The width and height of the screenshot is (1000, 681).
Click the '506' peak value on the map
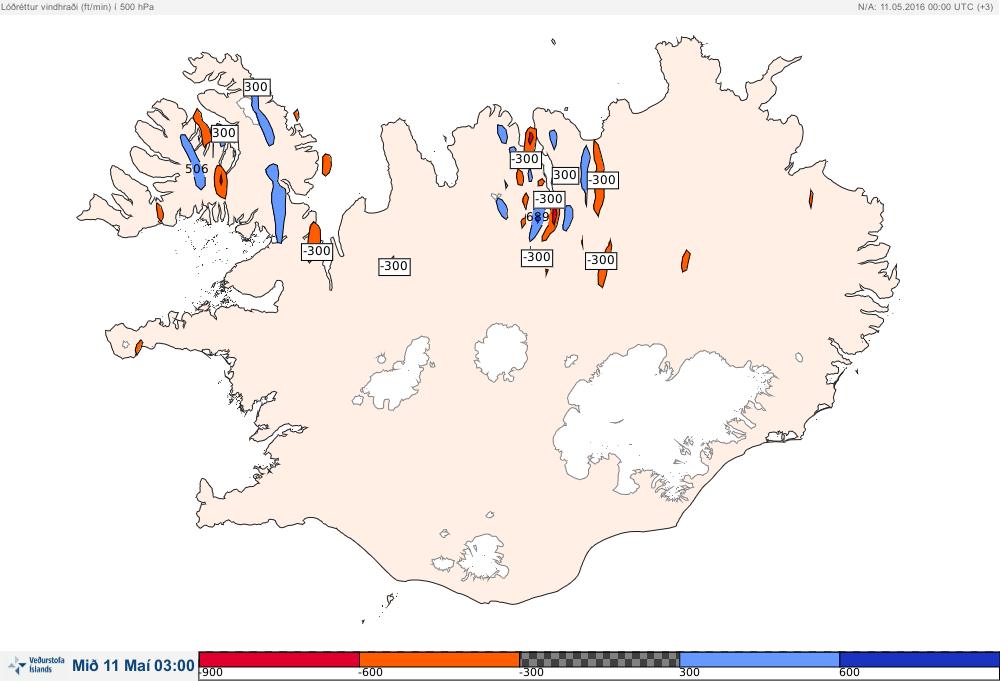[x=196, y=168]
